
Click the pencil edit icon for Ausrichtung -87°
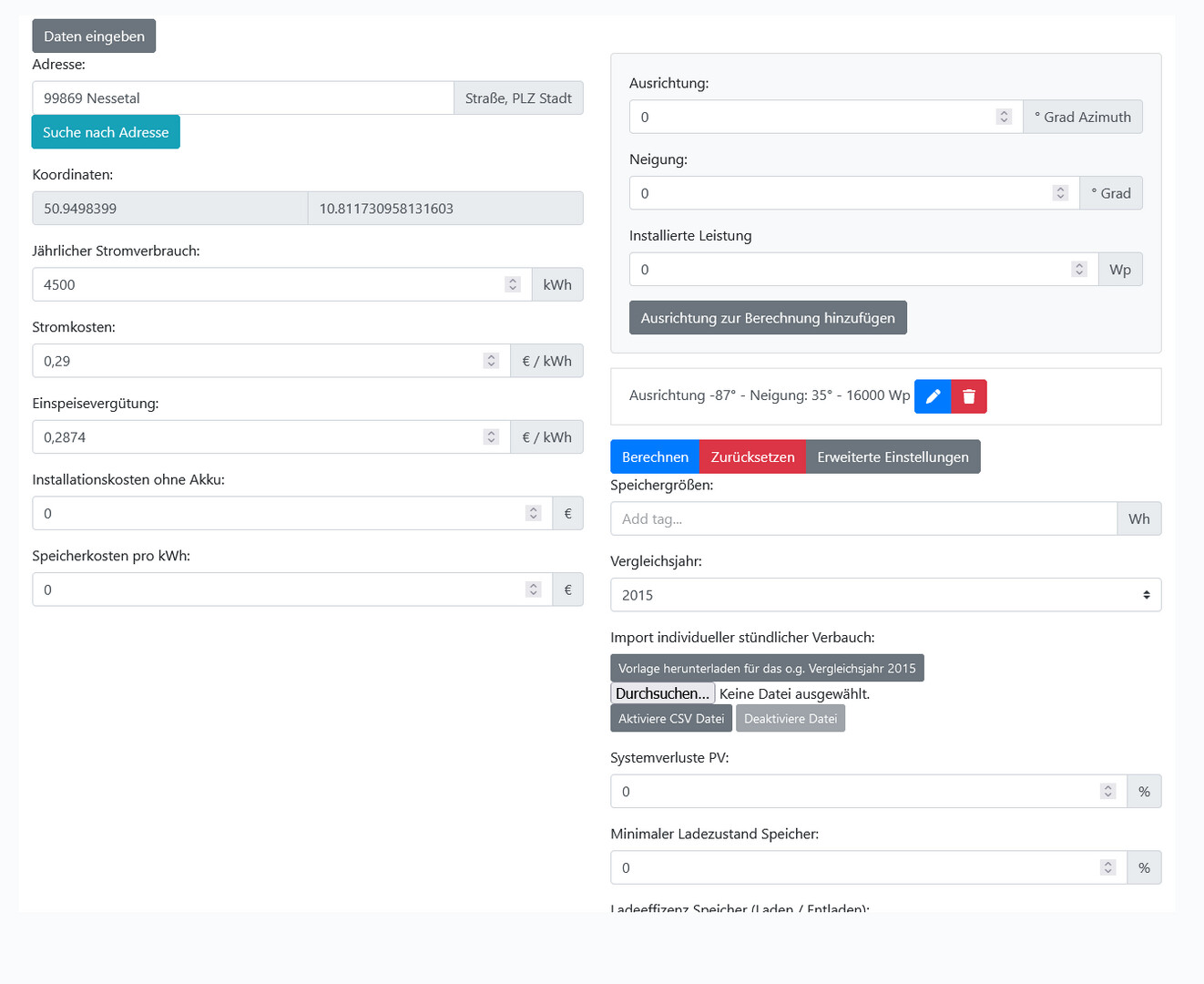coord(933,396)
